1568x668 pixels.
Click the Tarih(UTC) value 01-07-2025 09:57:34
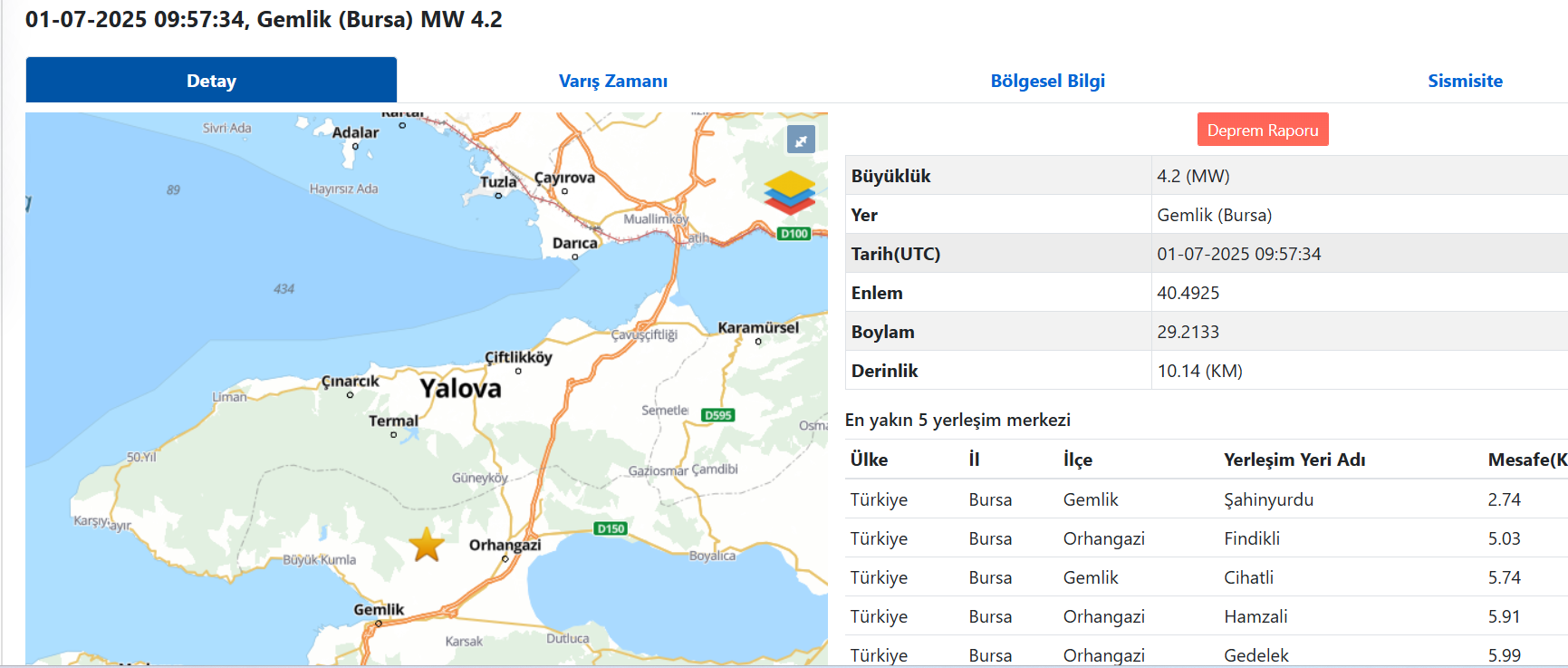(x=1238, y=254)
